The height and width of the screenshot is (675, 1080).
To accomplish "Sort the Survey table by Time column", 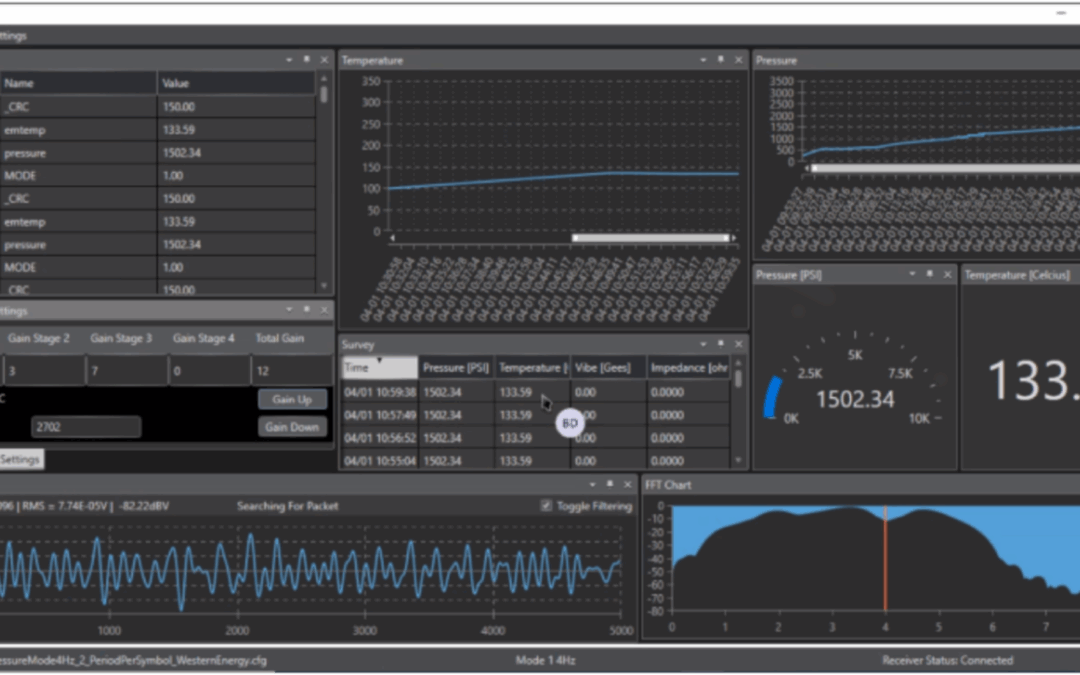I will click(x=378, y=367).
